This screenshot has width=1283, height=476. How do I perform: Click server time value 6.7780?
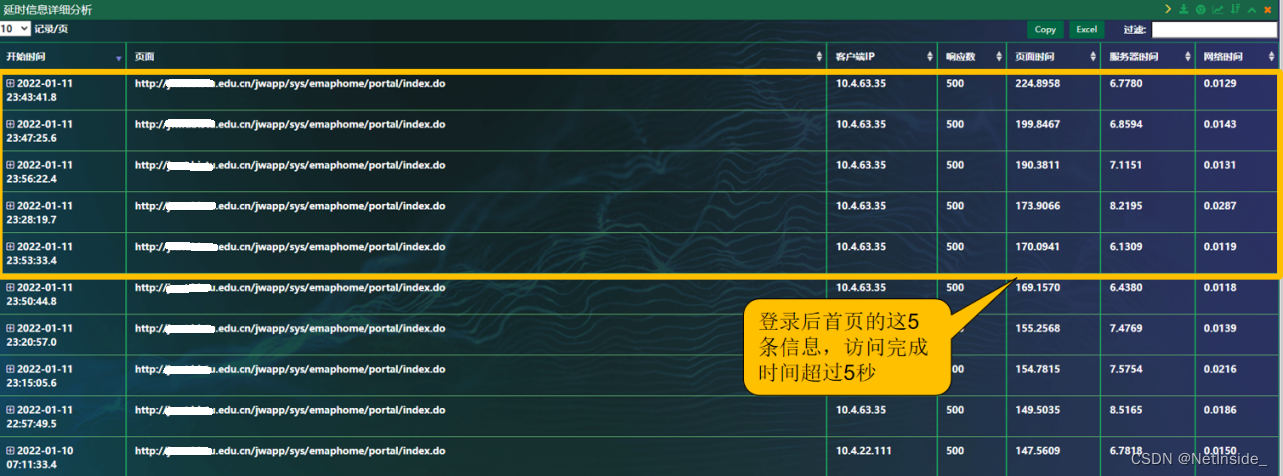[1126, 83]
